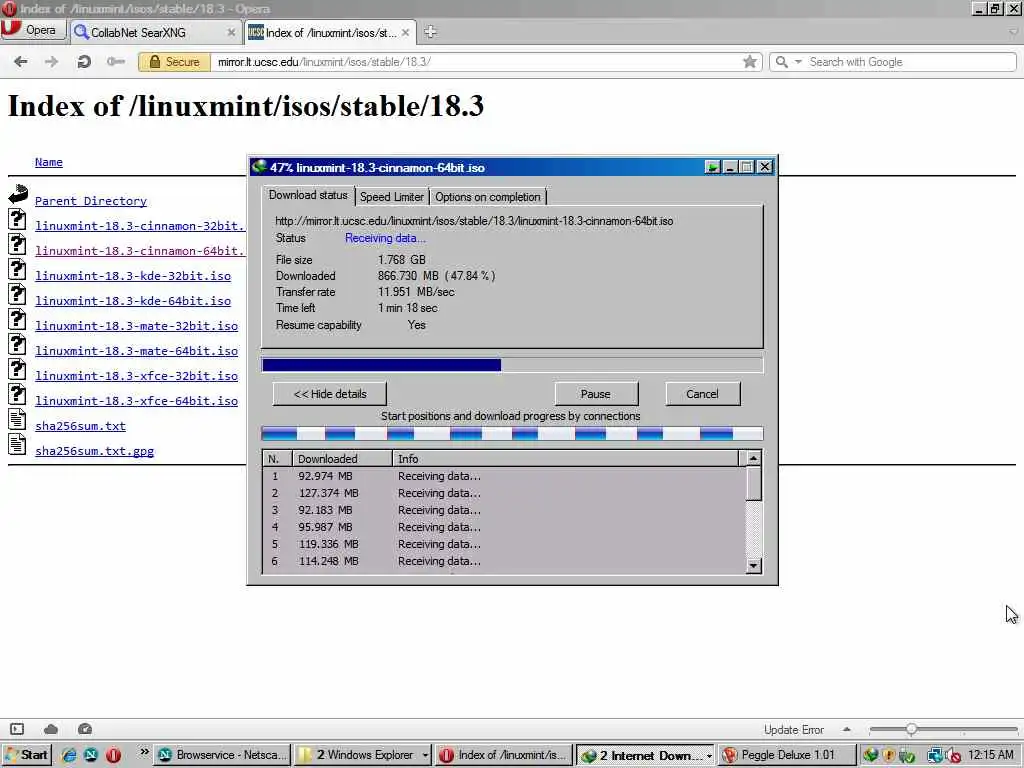Open linuxmint-18.3-kde-64bit.iso link
This screenshot has height=768, width=1024.
[x=133, y=301]
